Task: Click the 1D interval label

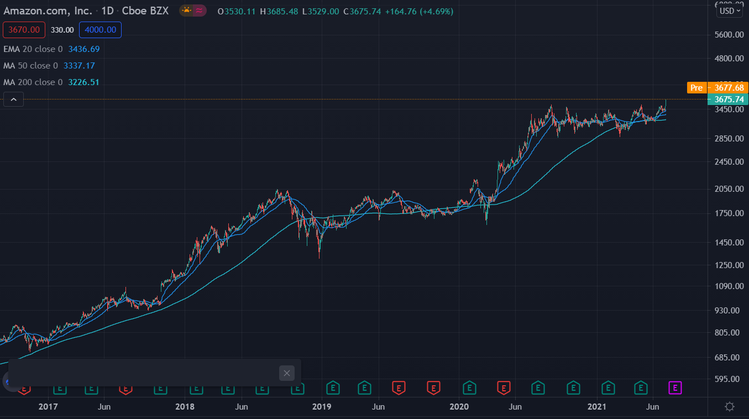Action: tap(107, 11)
